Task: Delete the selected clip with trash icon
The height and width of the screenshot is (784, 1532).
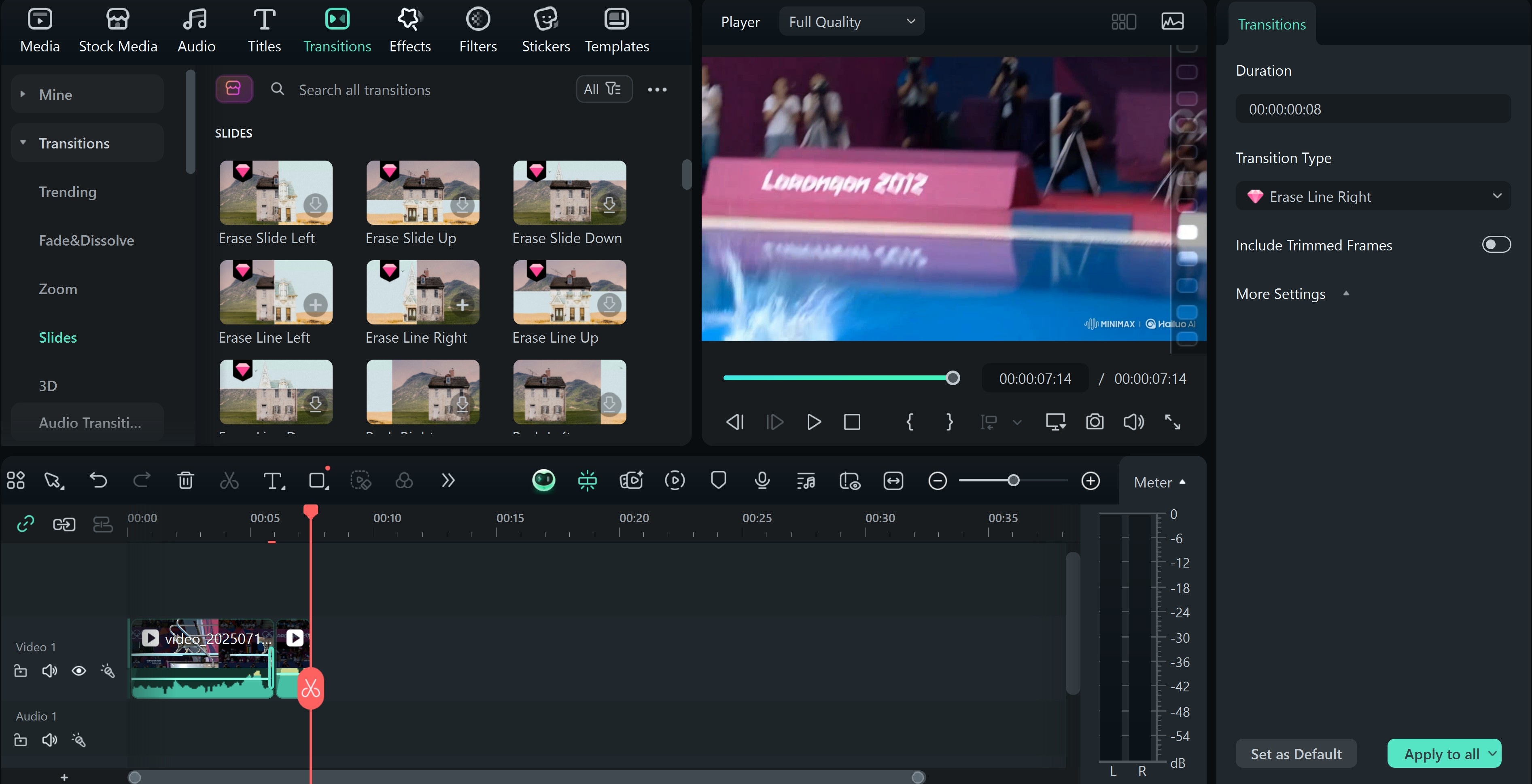Action: pos(186,480)
